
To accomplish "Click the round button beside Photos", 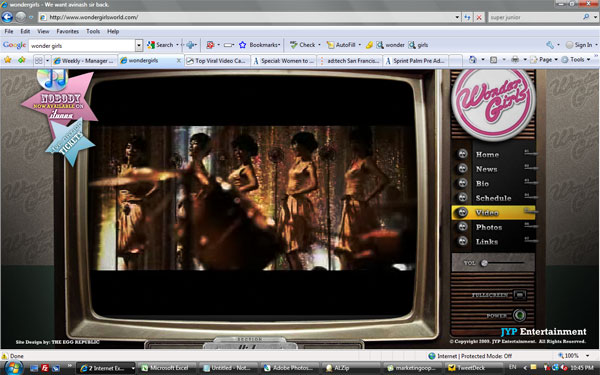I will 463,227.
